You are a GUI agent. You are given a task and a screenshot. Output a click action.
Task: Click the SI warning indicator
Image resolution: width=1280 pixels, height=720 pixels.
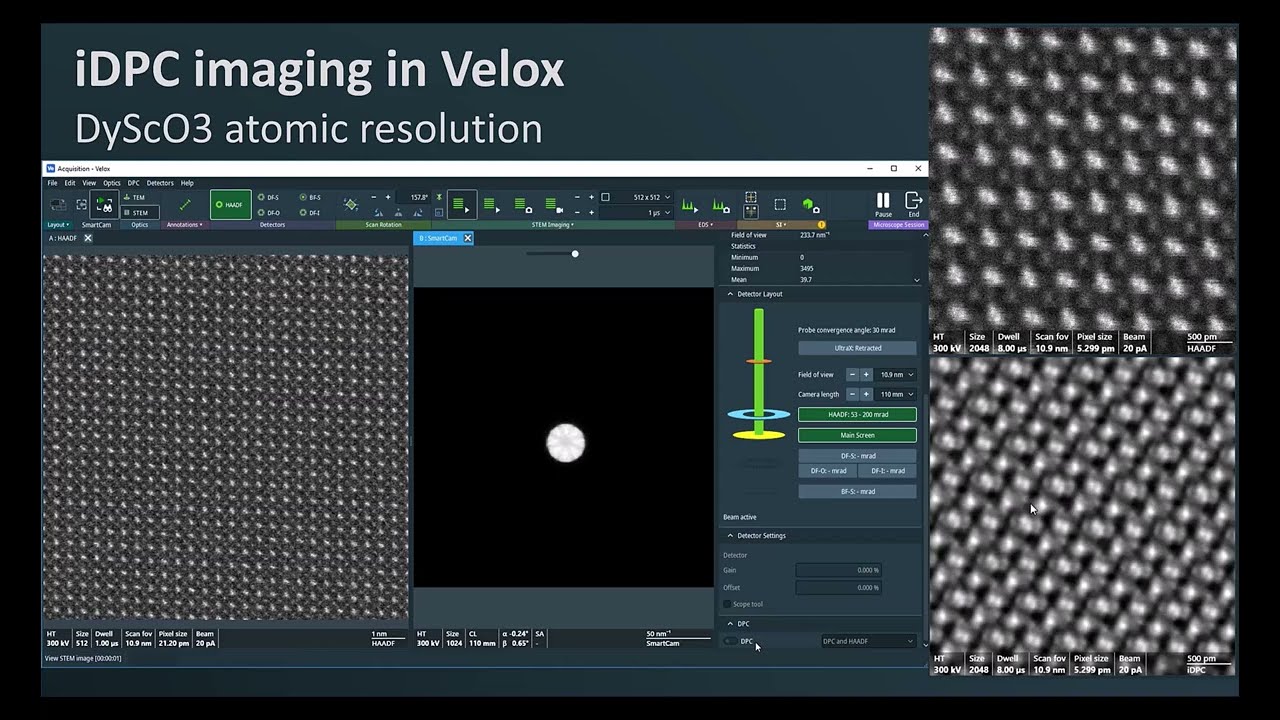tap(822, 225)
